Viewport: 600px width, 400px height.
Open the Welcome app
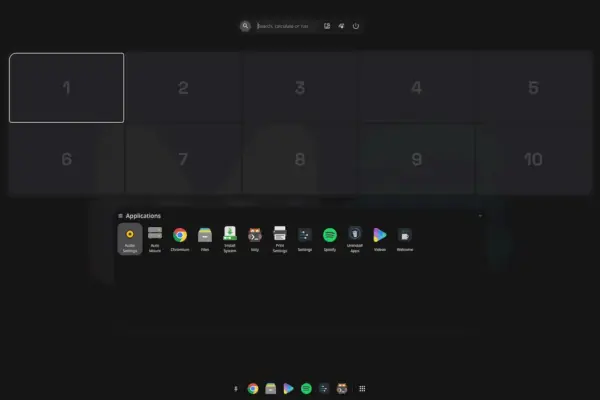click(405, 239)
